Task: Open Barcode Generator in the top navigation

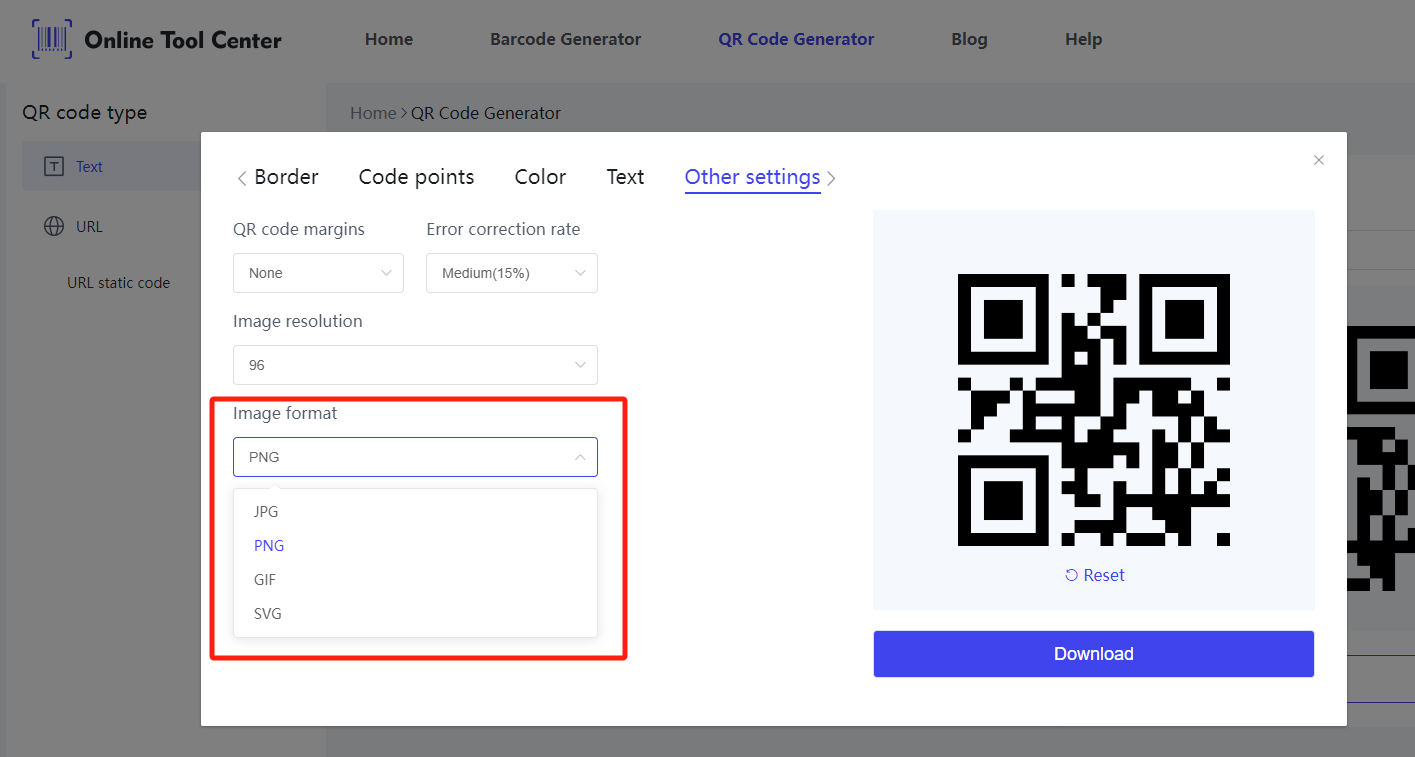Action: (x=565, y=39)
